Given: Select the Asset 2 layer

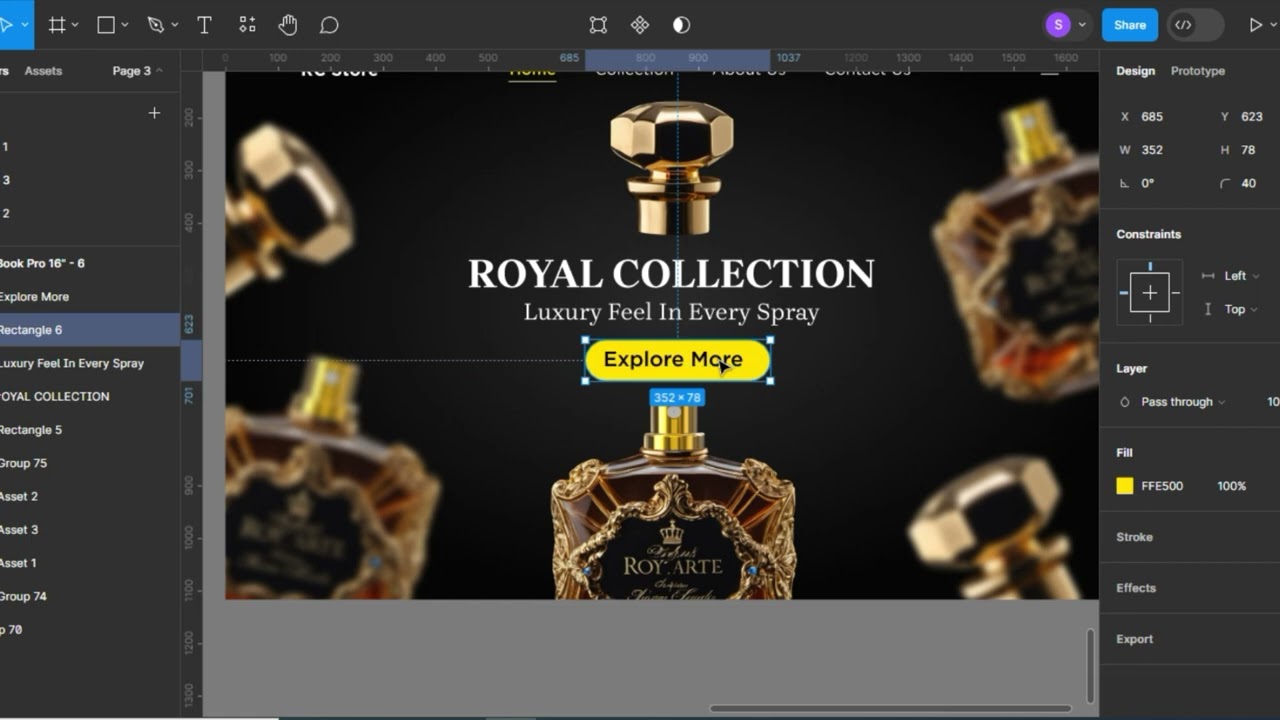Looking at the screenshot, I should (90, 496).
